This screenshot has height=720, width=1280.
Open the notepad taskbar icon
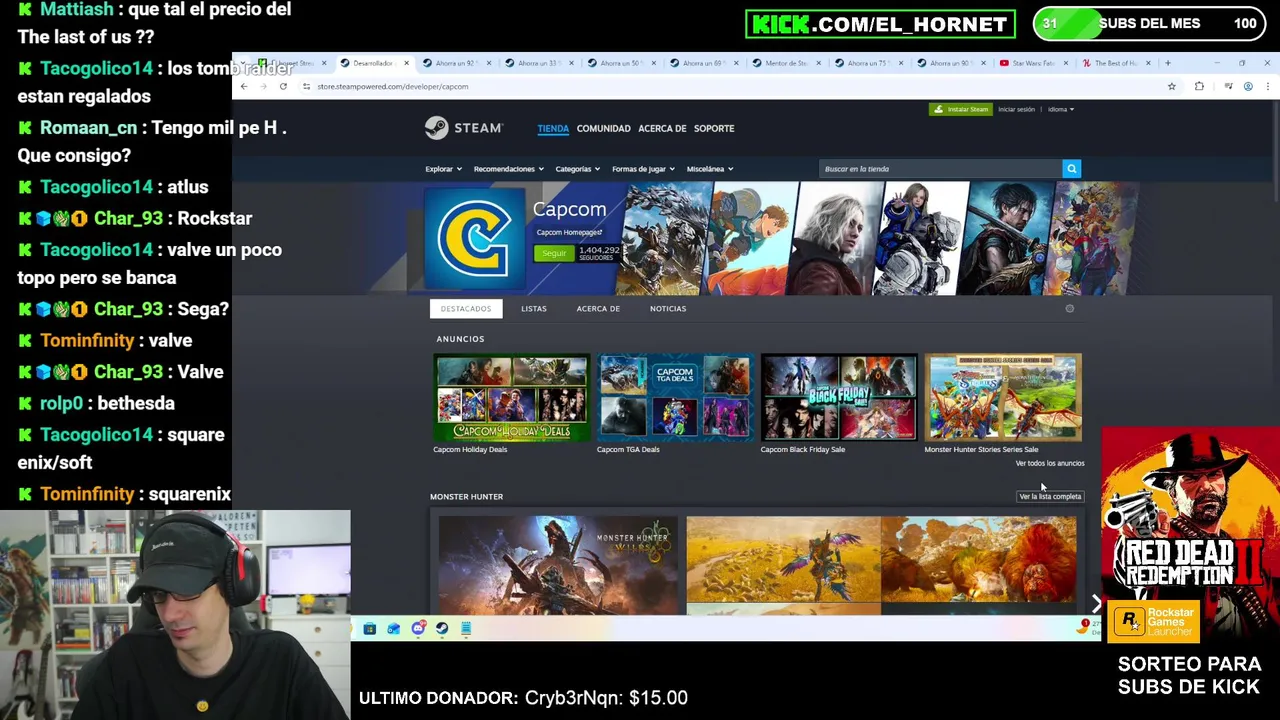tap(466, 628)
